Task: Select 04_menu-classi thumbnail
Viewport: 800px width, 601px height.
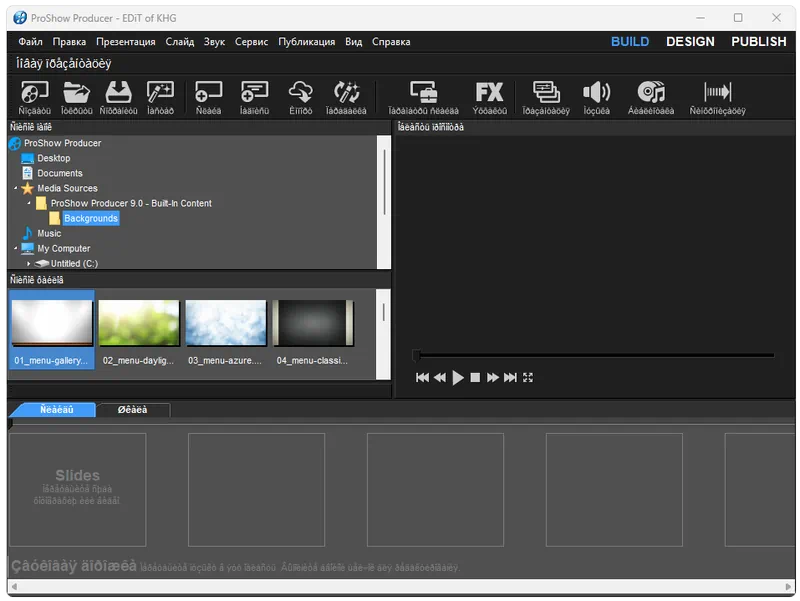Action: point(313,330)
